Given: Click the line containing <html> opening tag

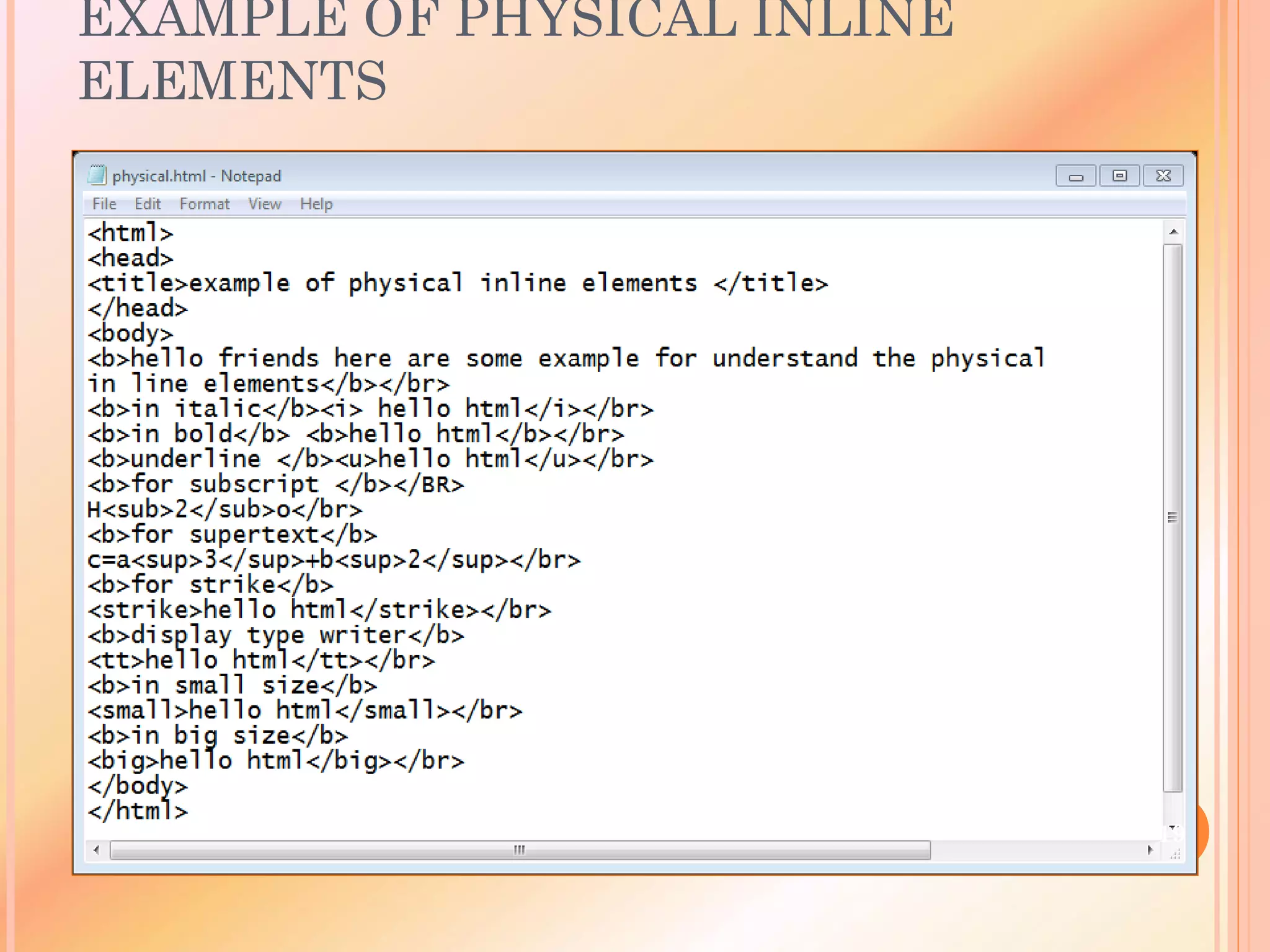Looking at the screenshot, I should pyautogui.click(x=130, y=234).
